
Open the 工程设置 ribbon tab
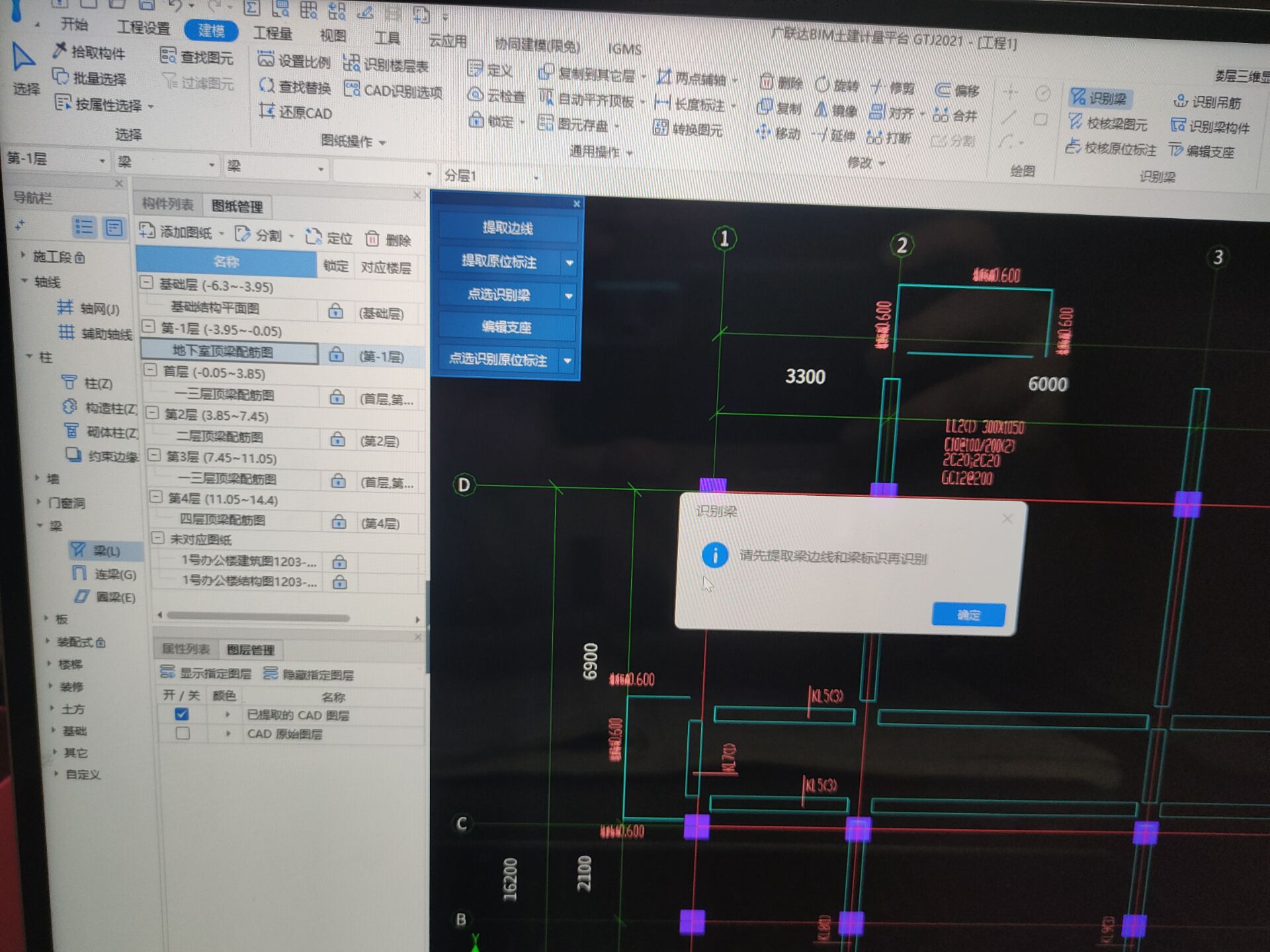pyautogui.click(x=144, y=28)
